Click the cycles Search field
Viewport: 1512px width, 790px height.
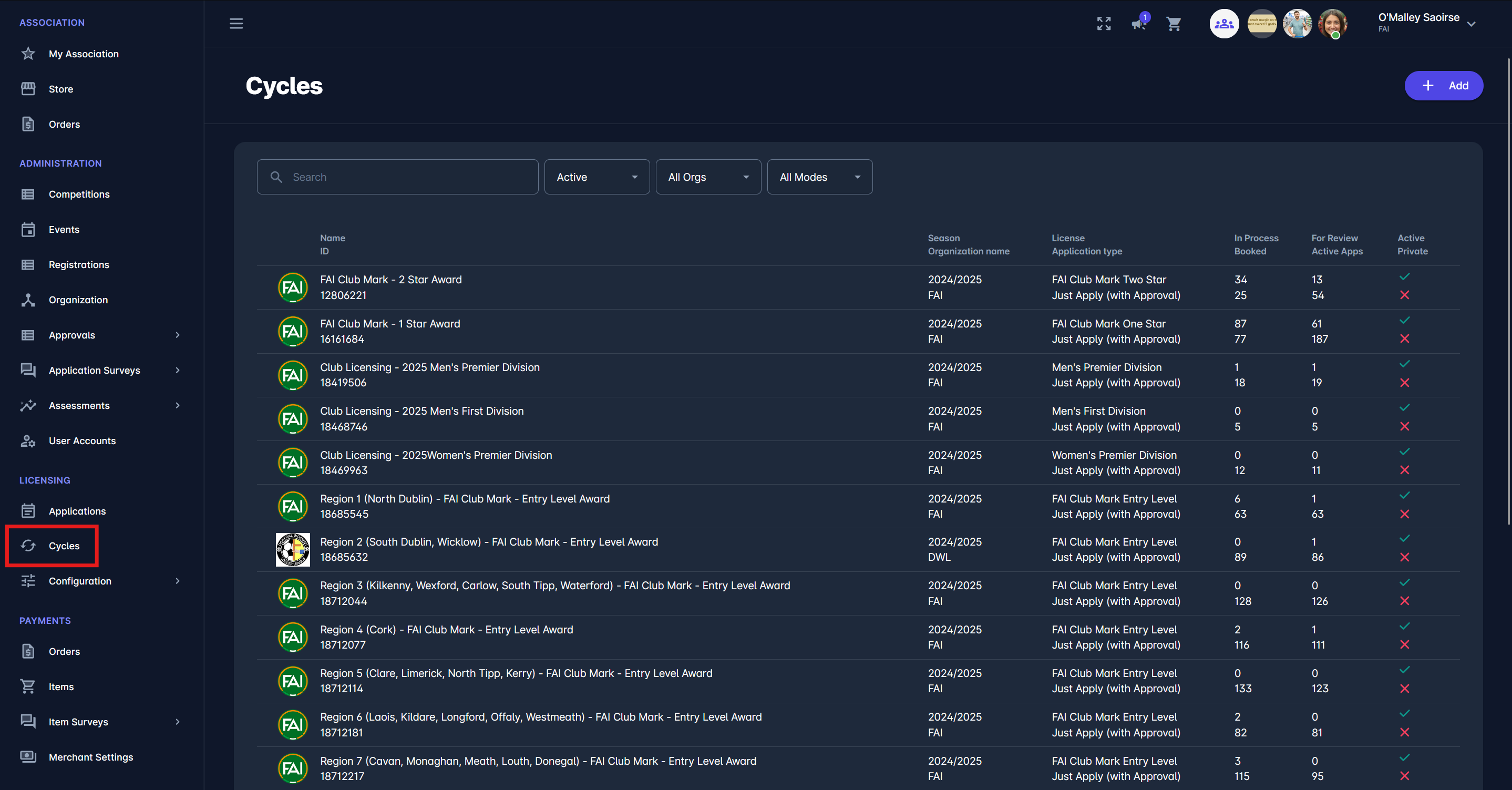pos(397,177)
